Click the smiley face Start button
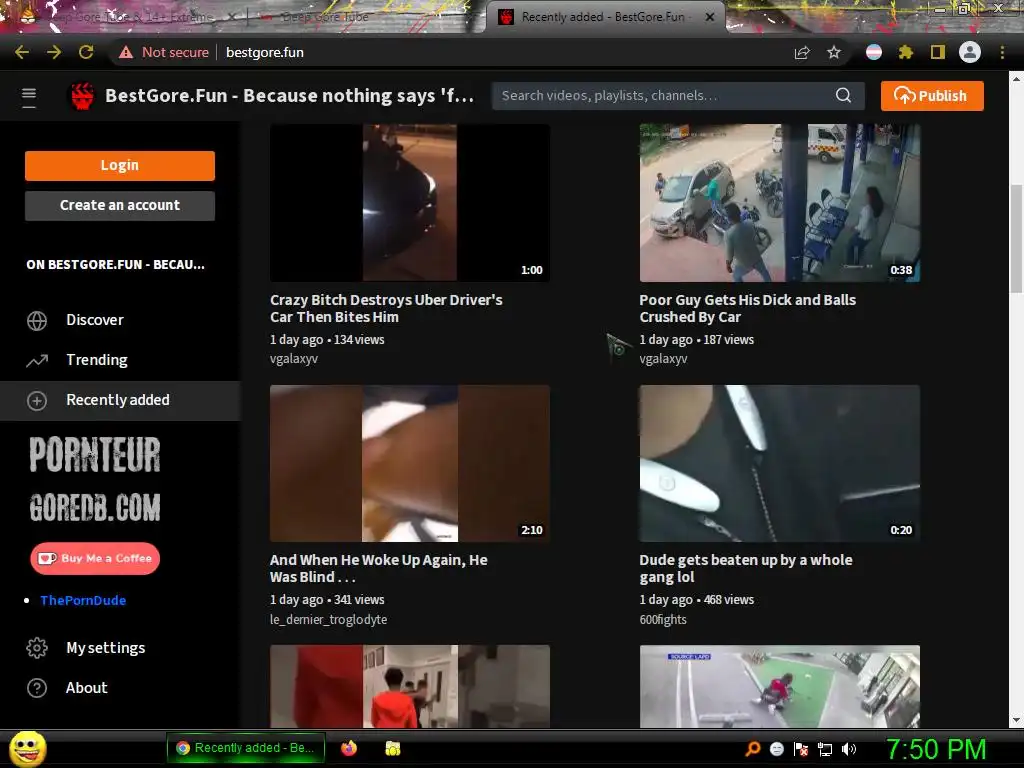The image size is (1024, 768). [x=27, y=748]
